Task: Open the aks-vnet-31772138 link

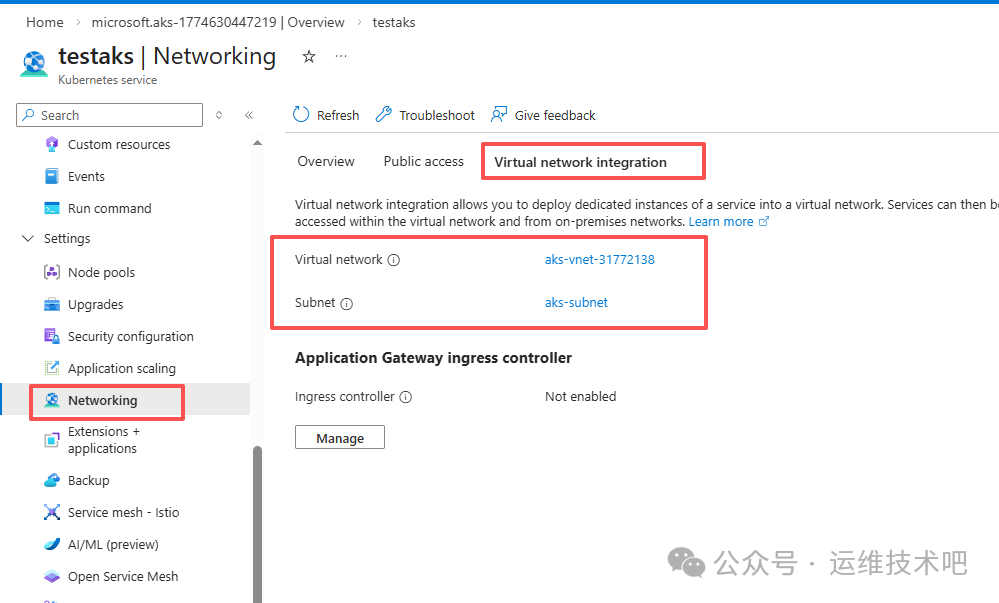Action: (x=599, y=259)
